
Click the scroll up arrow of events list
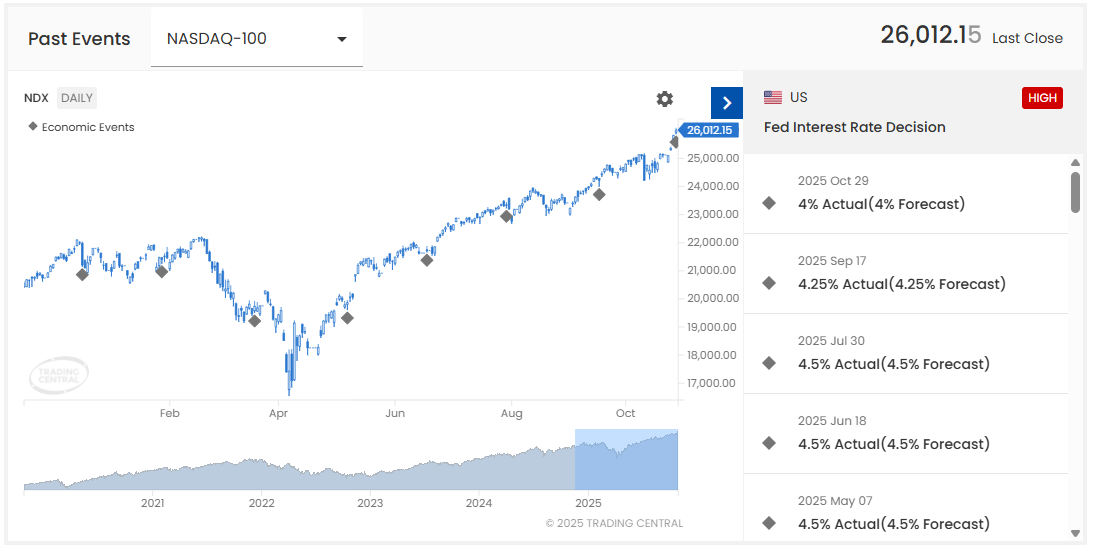[1076, 162]
